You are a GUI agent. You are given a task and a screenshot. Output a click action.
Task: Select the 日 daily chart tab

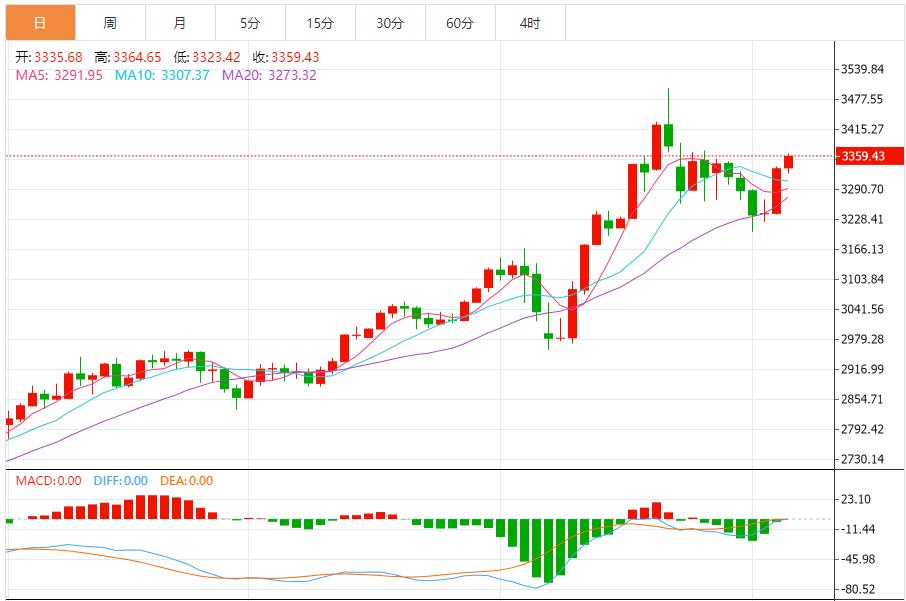[40, 22]
